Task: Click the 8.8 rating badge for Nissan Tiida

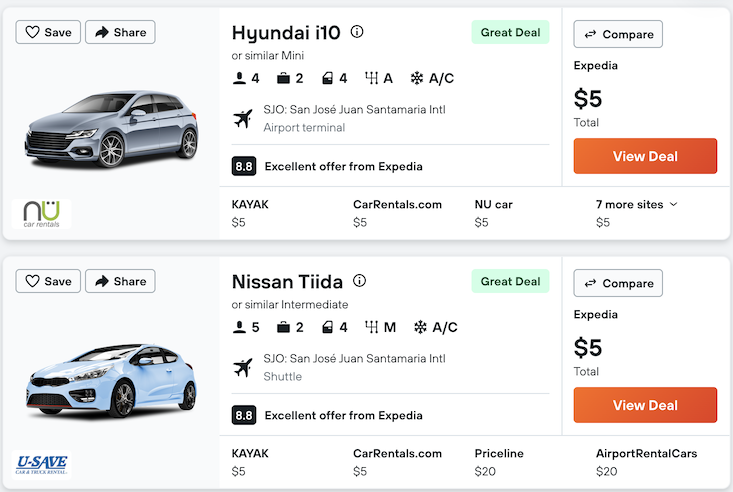Action: pyautogui.click(x=244, y=415)
